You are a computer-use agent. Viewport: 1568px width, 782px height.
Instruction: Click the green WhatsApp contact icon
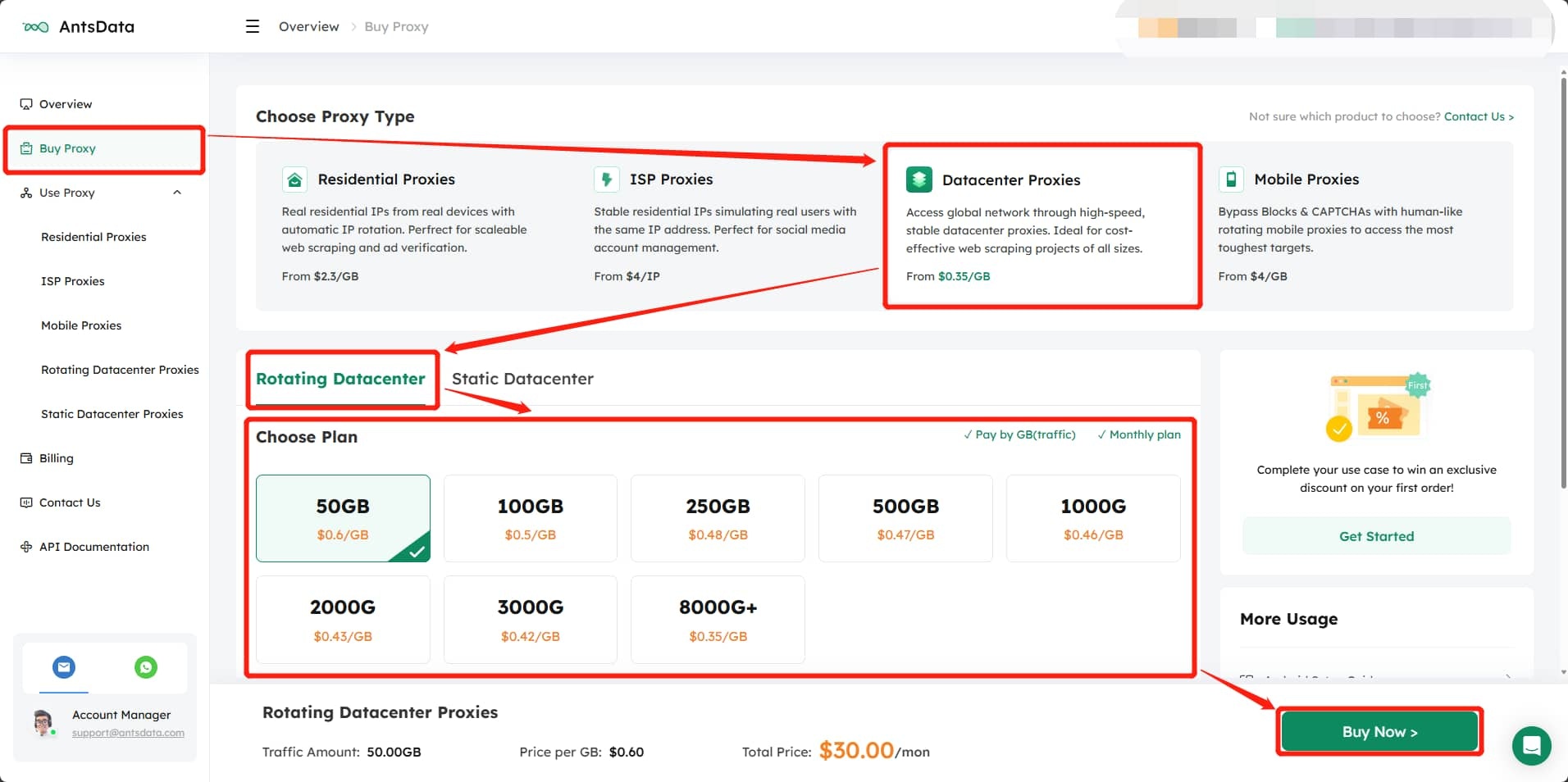pyautogui.click(x=146, y=667)
